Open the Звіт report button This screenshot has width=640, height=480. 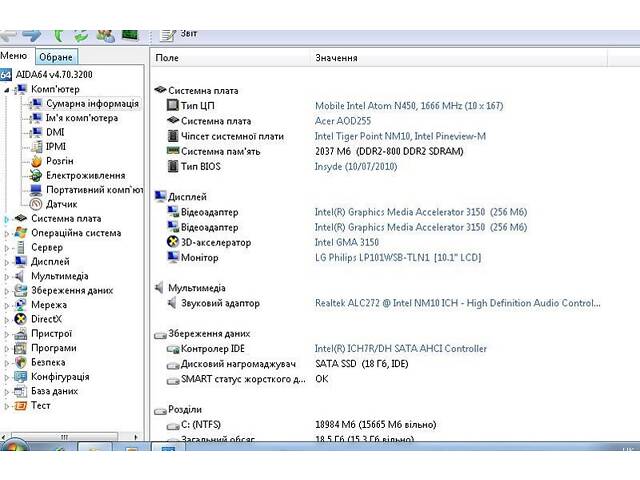[x=179, y=35]
